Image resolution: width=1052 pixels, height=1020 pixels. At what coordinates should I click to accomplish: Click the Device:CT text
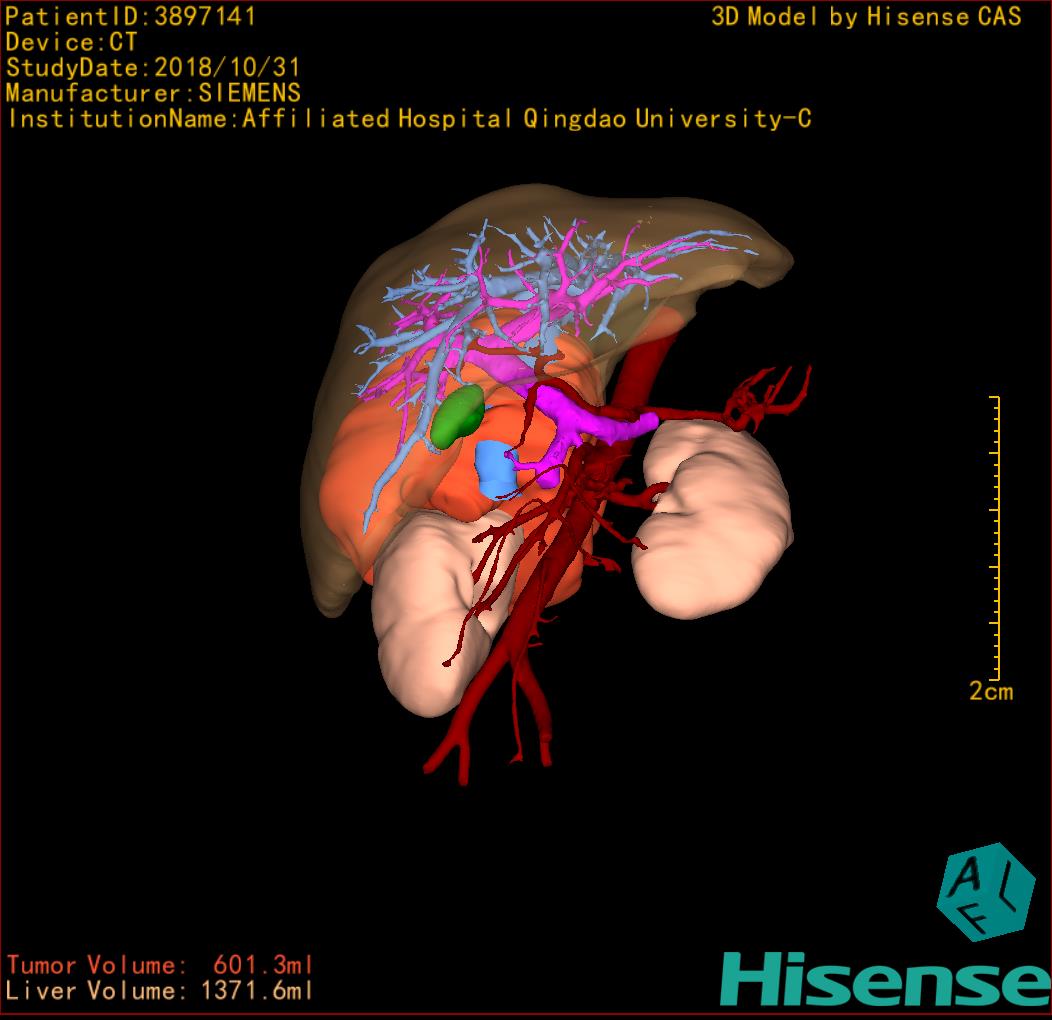[x=71, y=42]
